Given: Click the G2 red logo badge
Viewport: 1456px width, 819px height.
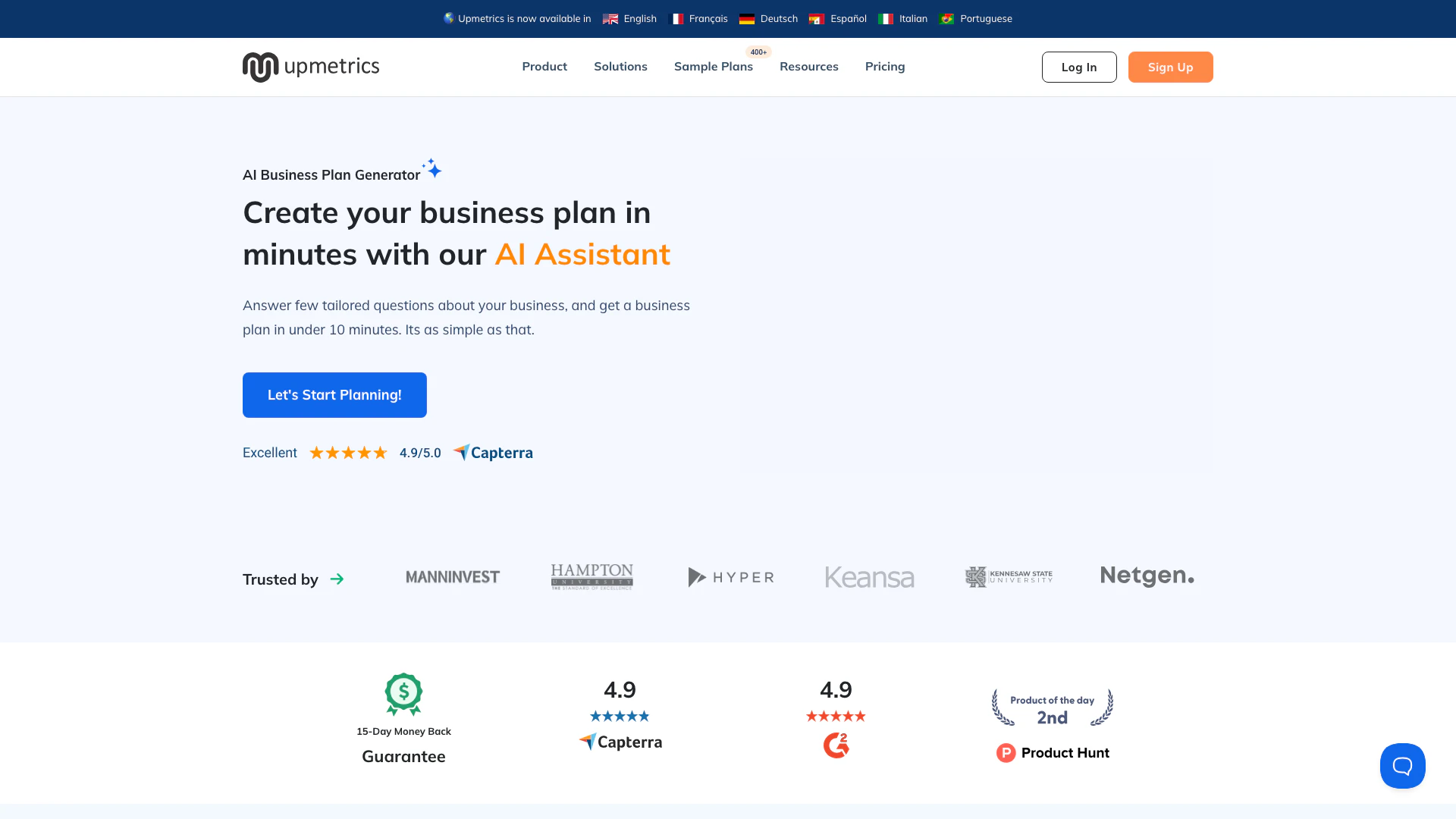Looking at the screenshot, I should (x=836, y=745).
